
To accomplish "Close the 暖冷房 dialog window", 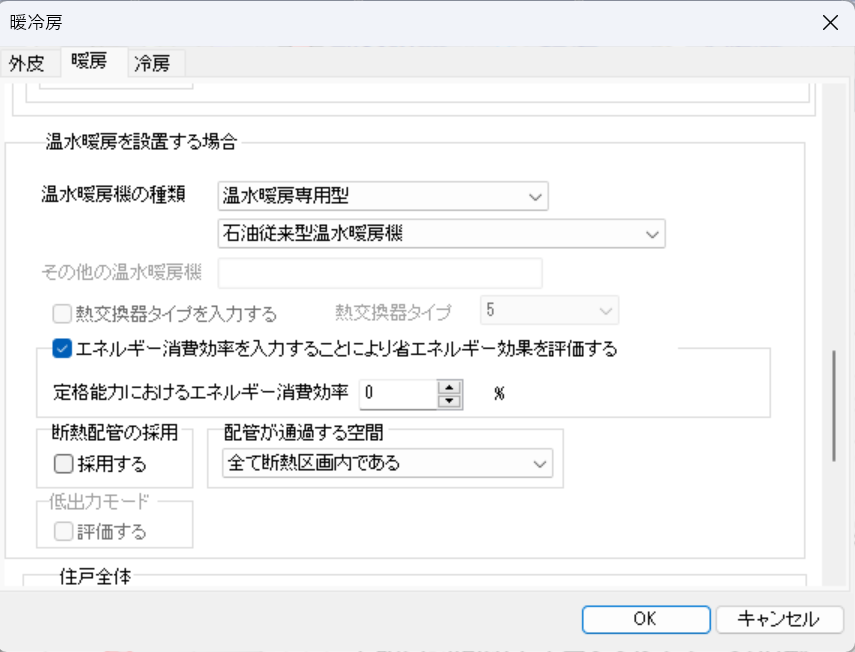I will (x=830, y=23).
